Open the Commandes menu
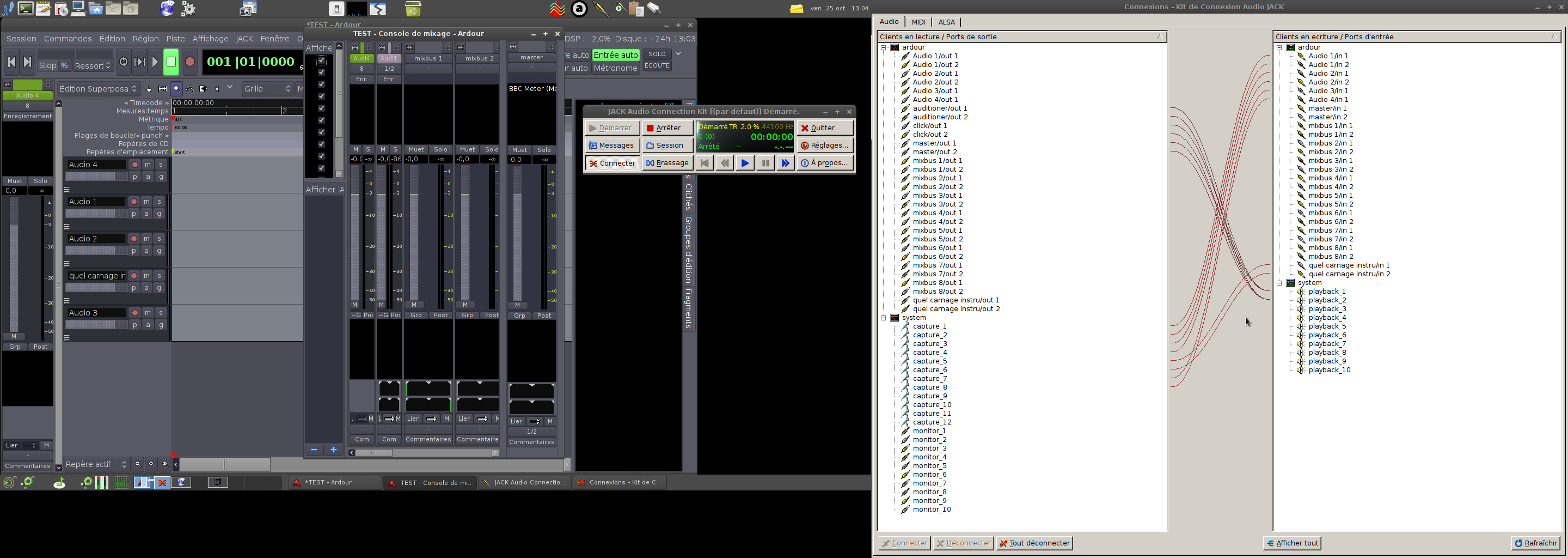1568x558 pixels. [x=68, y=39]
